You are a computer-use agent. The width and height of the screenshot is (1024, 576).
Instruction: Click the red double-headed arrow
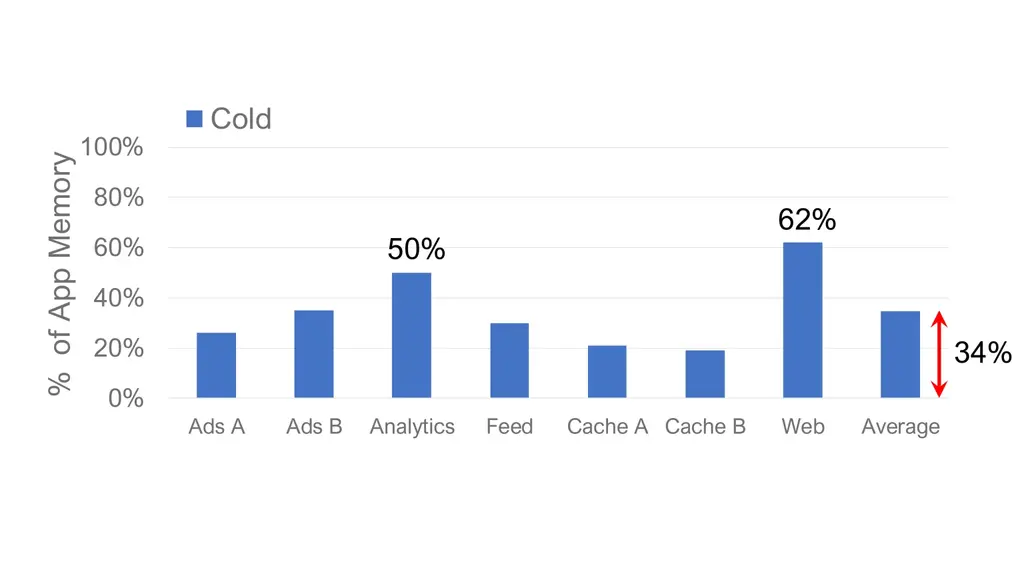point(938,354)
